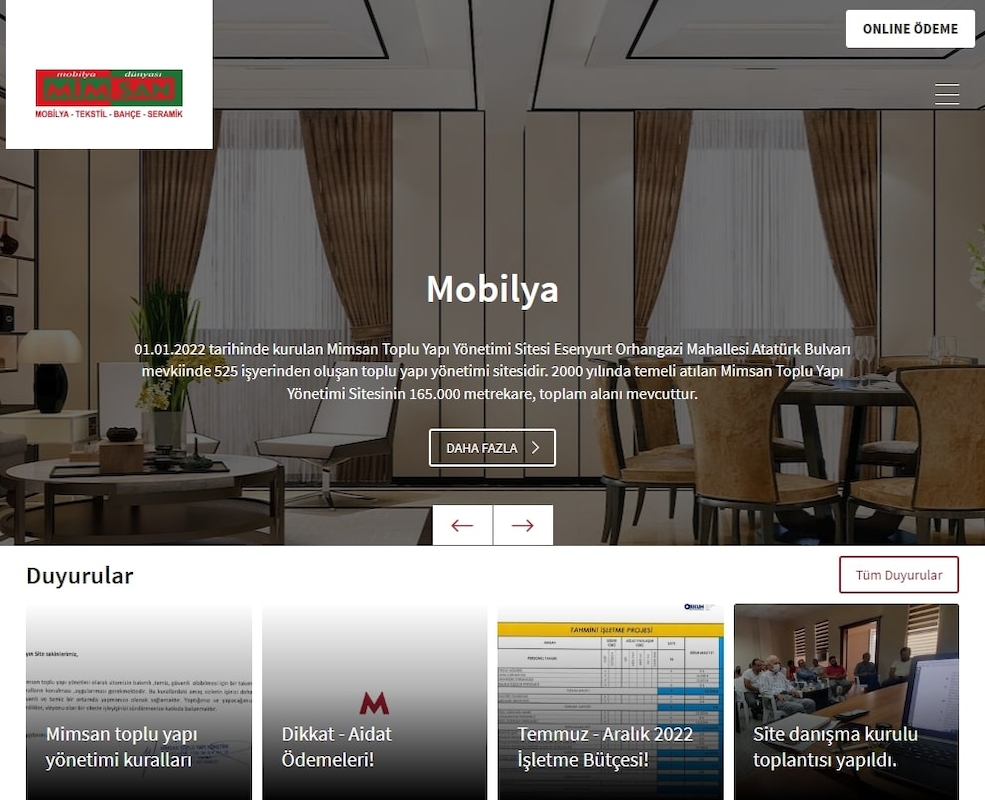Click the DAHA FAZLA button
The image size is (985, 800).
(492, 448)
